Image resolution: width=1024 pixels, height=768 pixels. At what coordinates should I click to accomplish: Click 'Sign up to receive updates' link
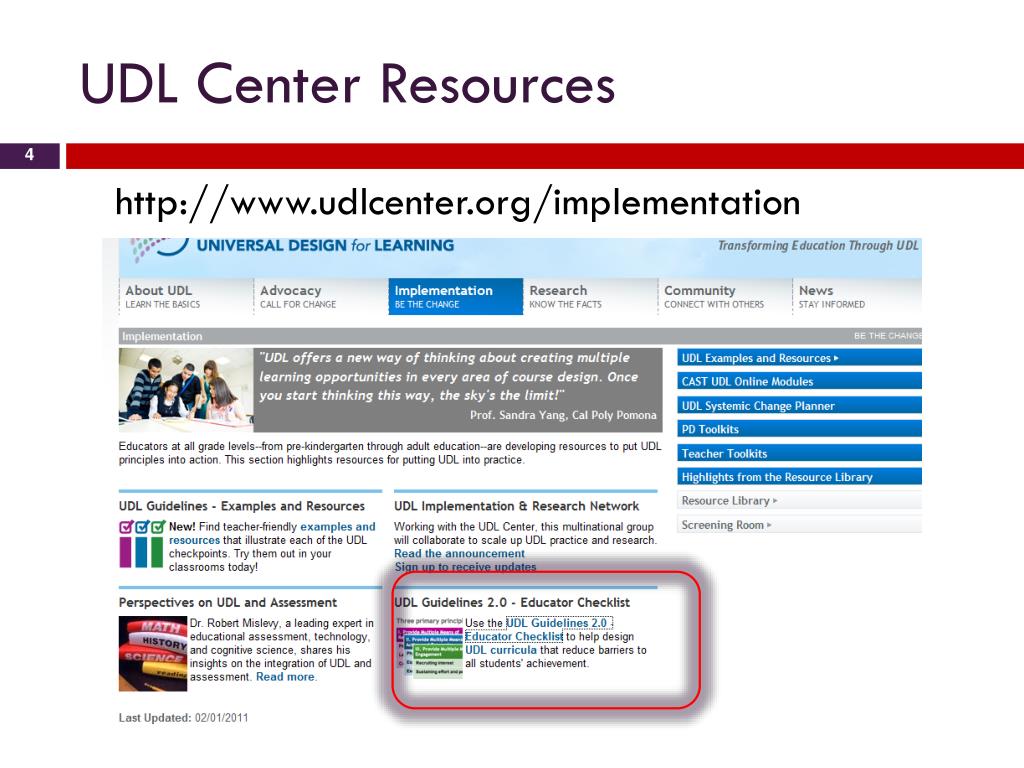click(x=465, y=567)
